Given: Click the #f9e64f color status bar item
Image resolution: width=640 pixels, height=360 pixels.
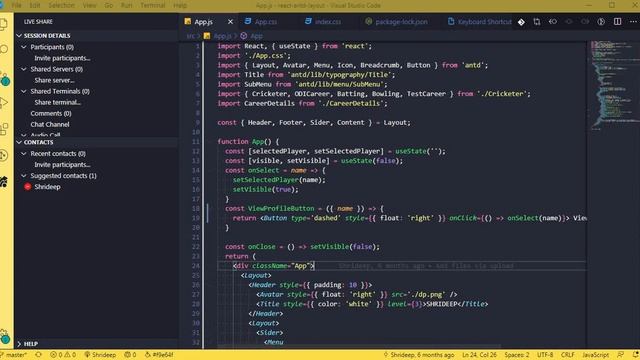Looking at the screenshot, I should [159, 355].
